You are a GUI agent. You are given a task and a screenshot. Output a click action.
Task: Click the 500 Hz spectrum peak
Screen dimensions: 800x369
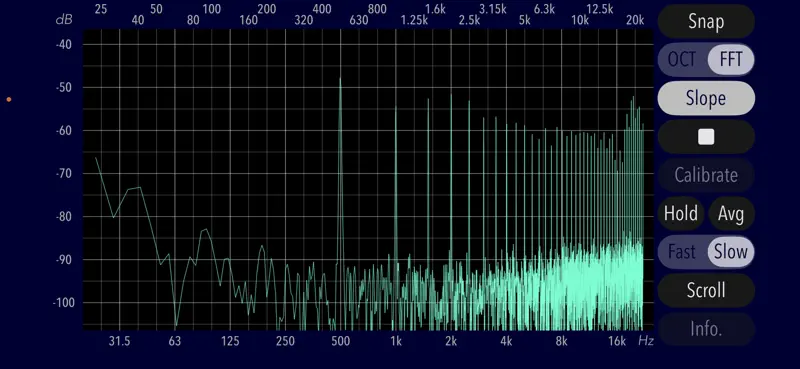[340, 78]
